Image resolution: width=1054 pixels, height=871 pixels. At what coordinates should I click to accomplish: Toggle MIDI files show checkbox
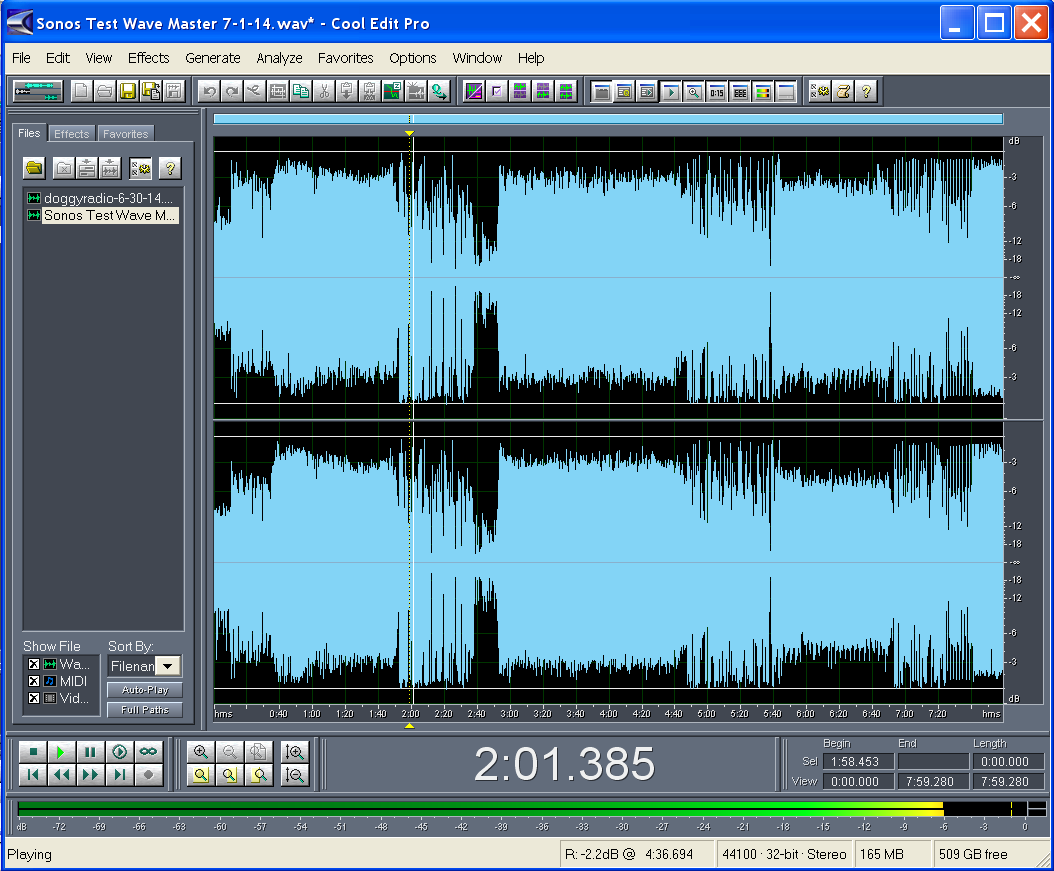click(x=34, y=681)
